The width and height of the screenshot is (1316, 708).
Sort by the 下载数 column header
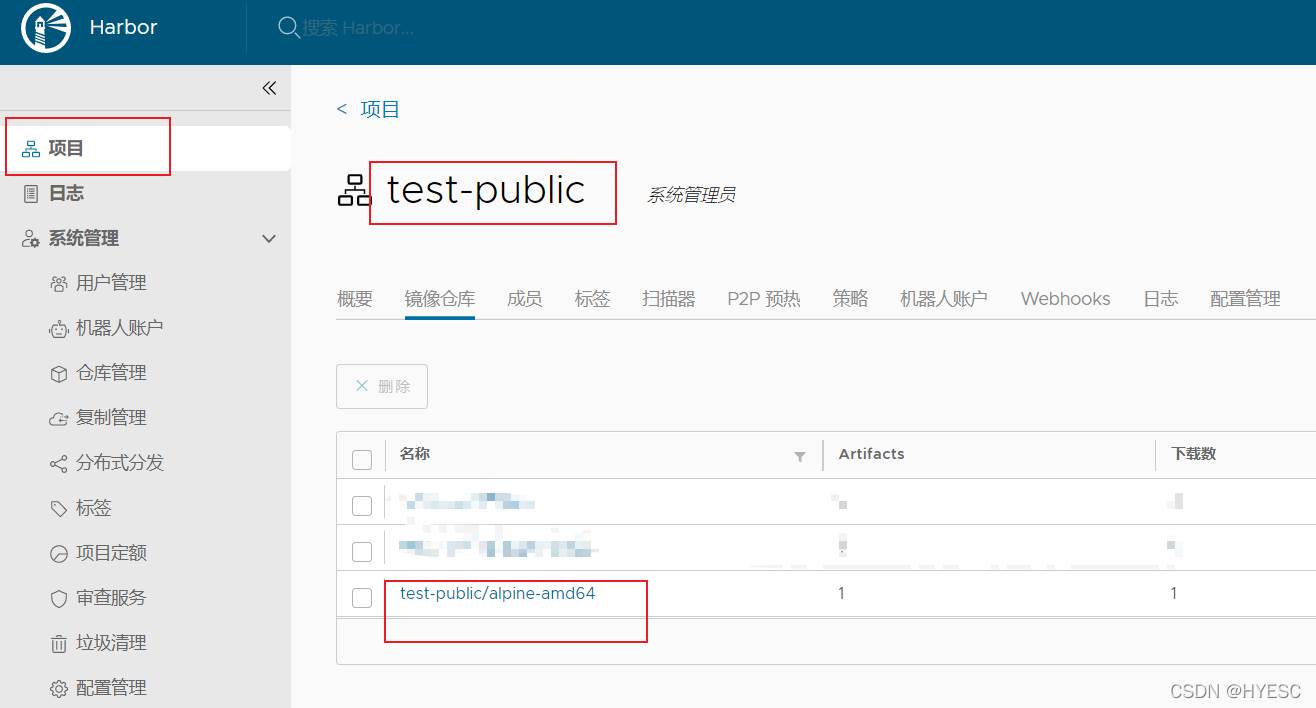pos(1193,454)
